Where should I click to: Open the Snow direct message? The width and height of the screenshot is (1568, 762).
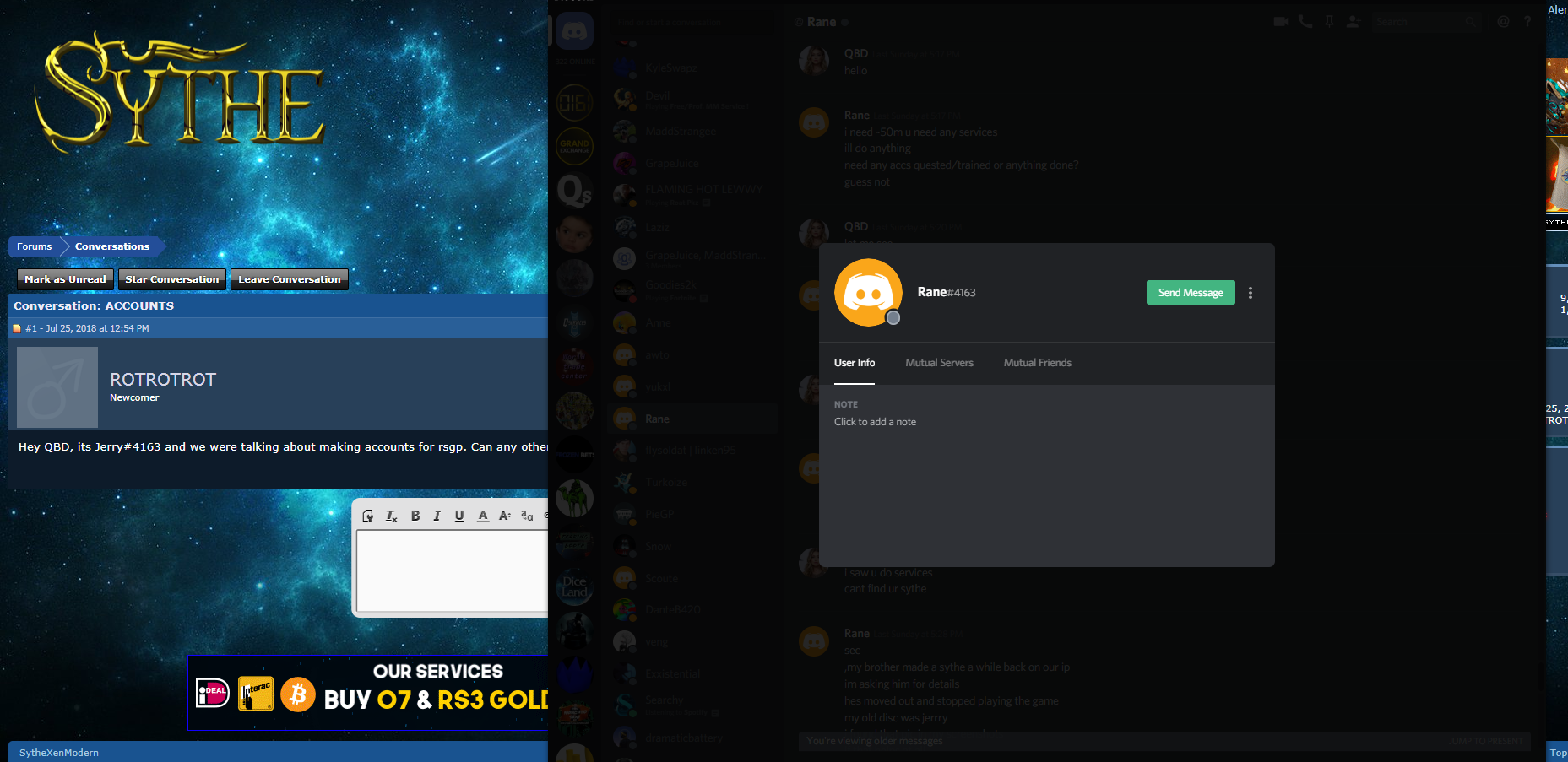(692, 546)
